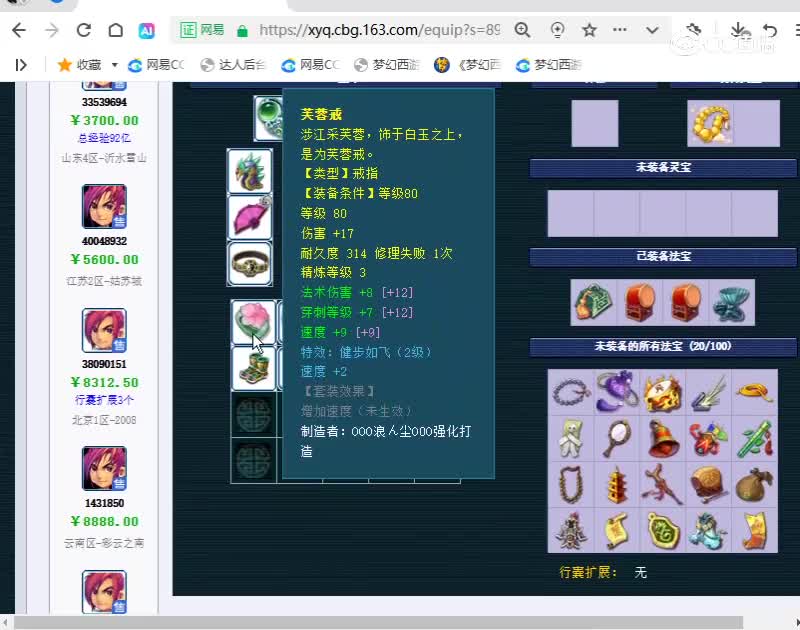The width and height of the screenshot is (800, 630).
Task: Open the browser home page icon
Action: point(116,31)
